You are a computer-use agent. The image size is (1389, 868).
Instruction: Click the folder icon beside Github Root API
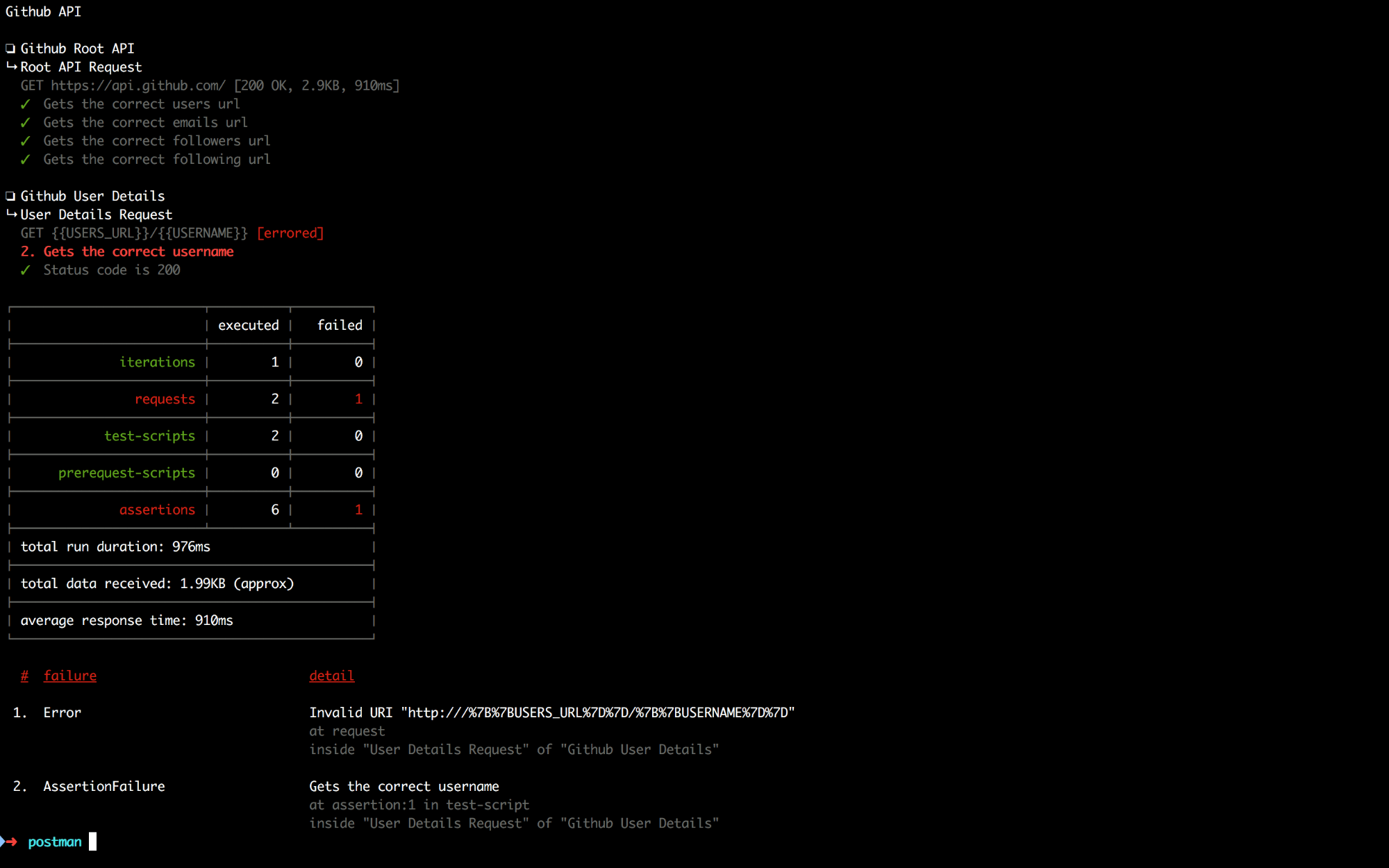coord(10,49)
